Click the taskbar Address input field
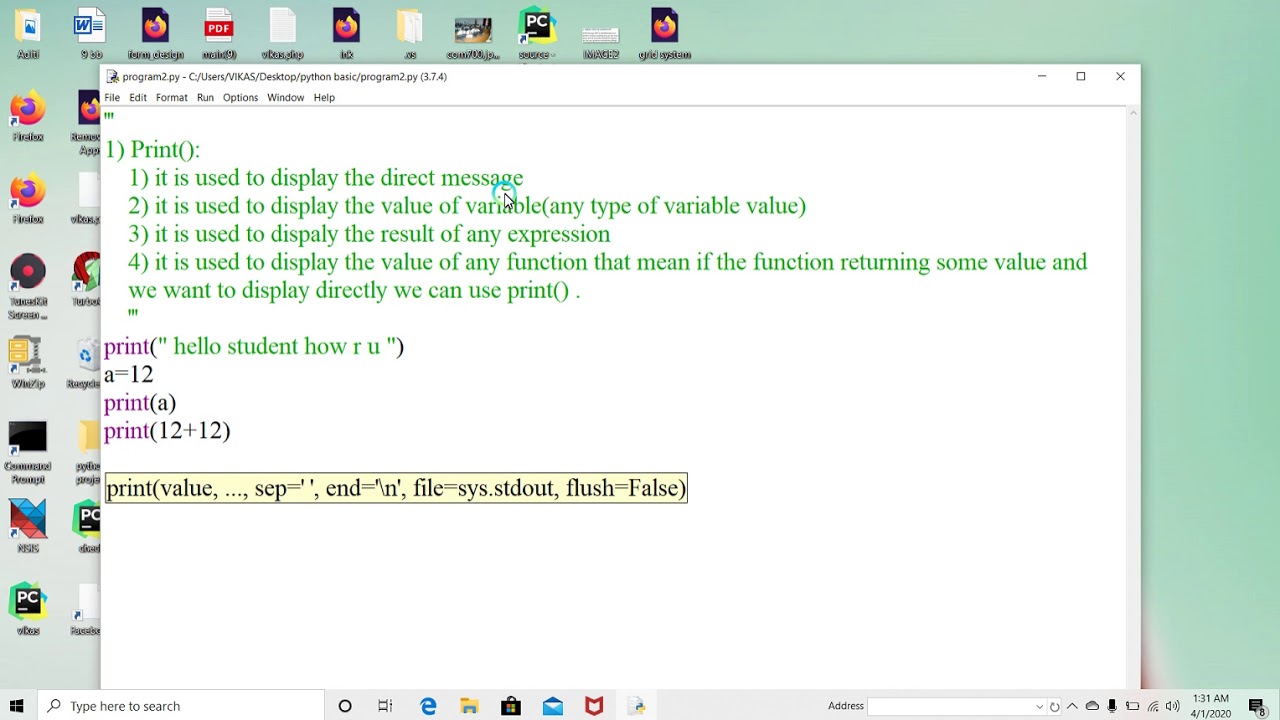The height and width of the screenshot is (720, 1280). [950, 706]
